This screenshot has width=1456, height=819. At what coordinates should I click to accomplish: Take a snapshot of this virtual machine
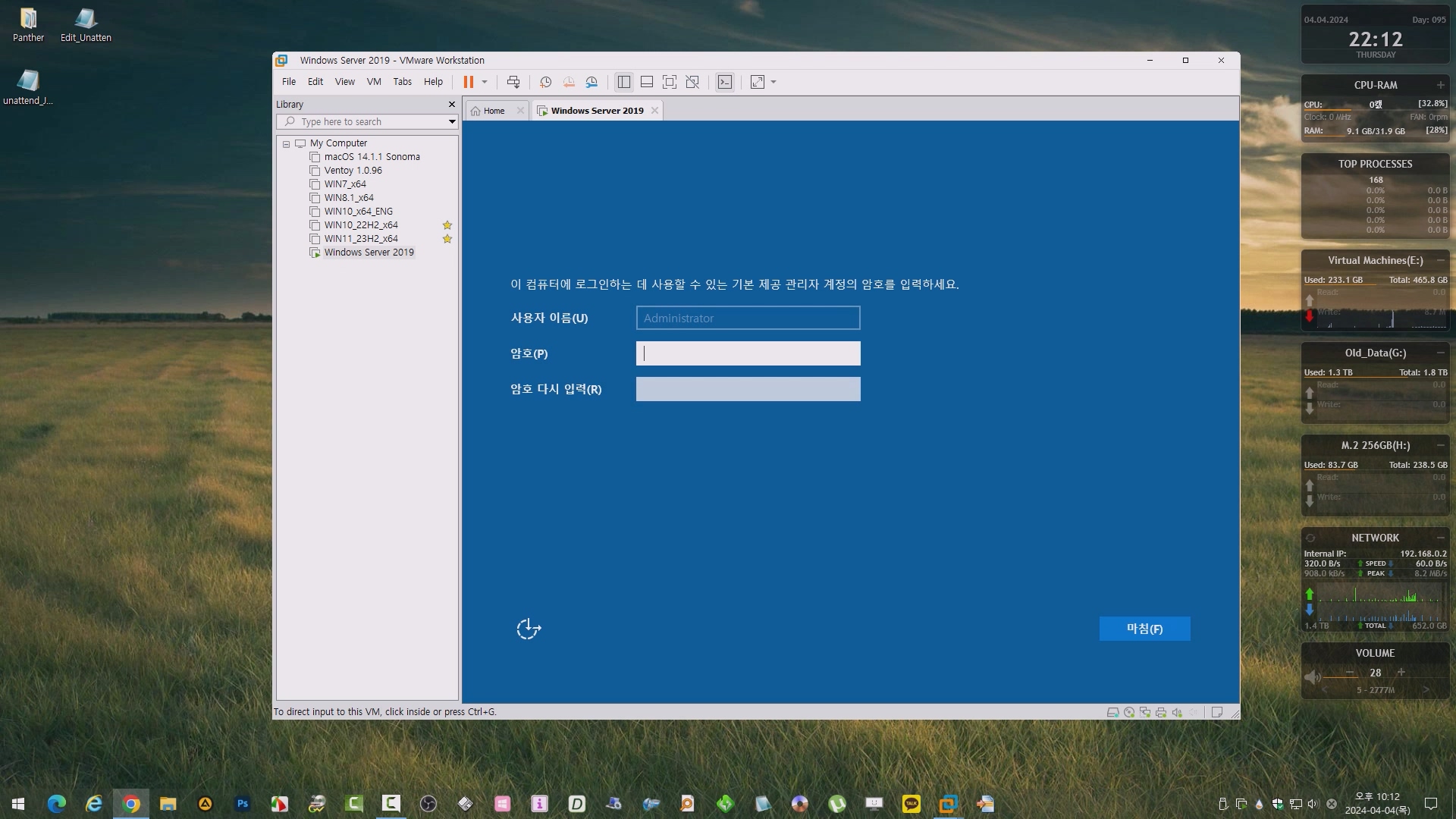[545, 82]
